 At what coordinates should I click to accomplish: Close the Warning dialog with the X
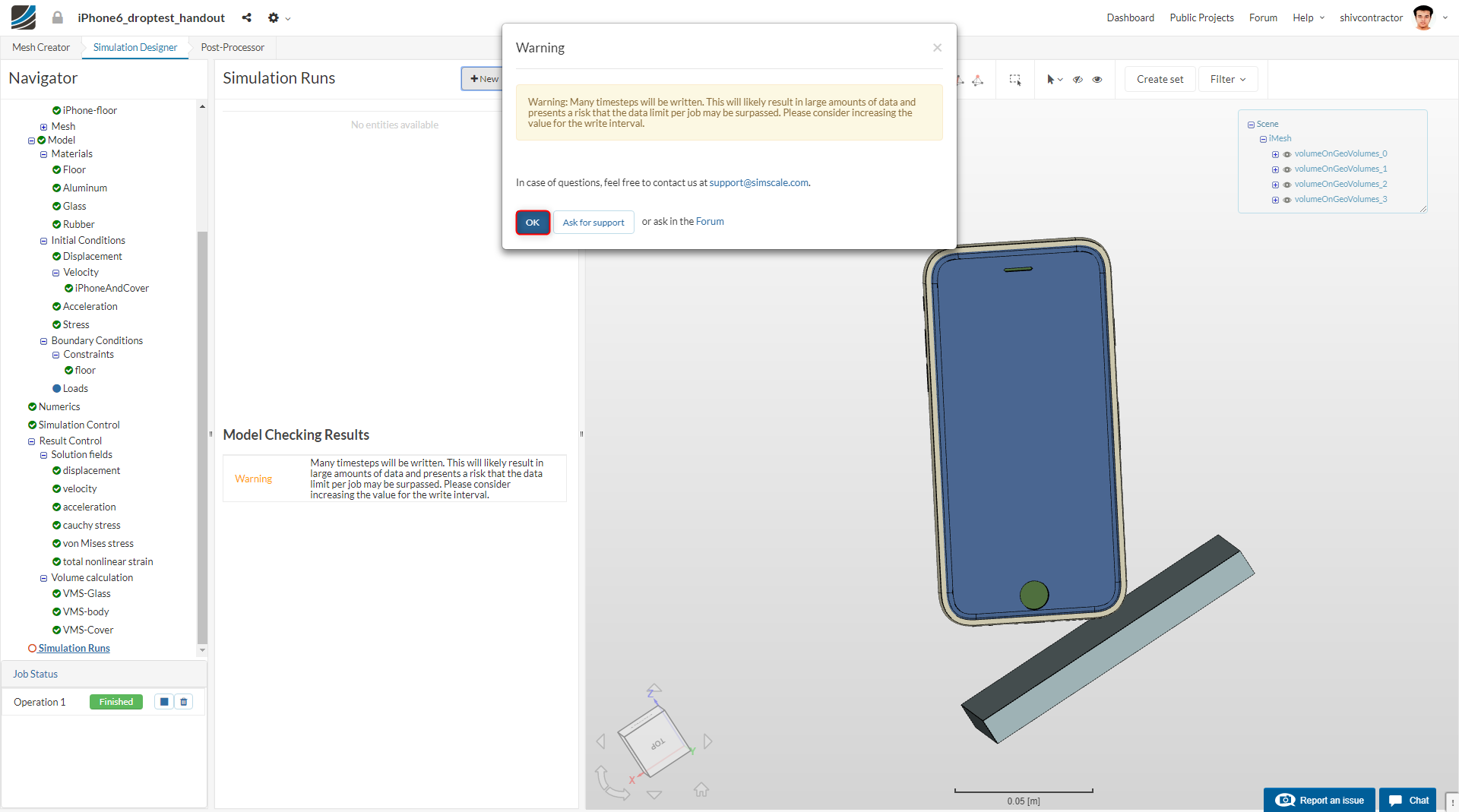[938, 48]
